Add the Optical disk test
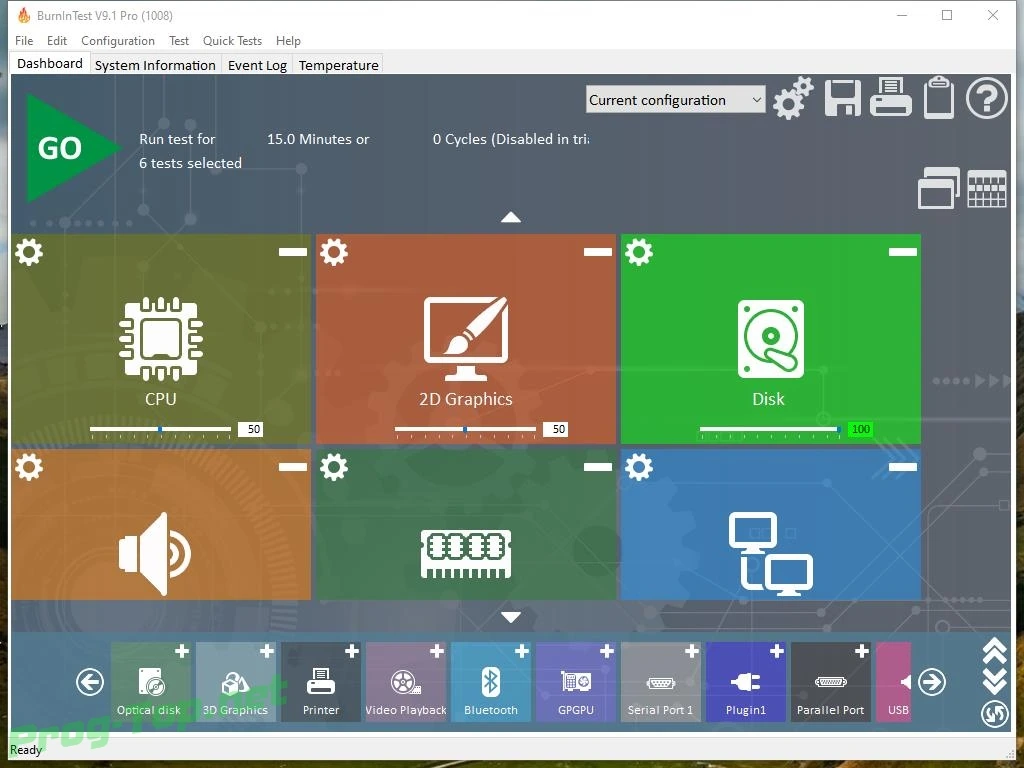1024x768 pixels. 182,651
